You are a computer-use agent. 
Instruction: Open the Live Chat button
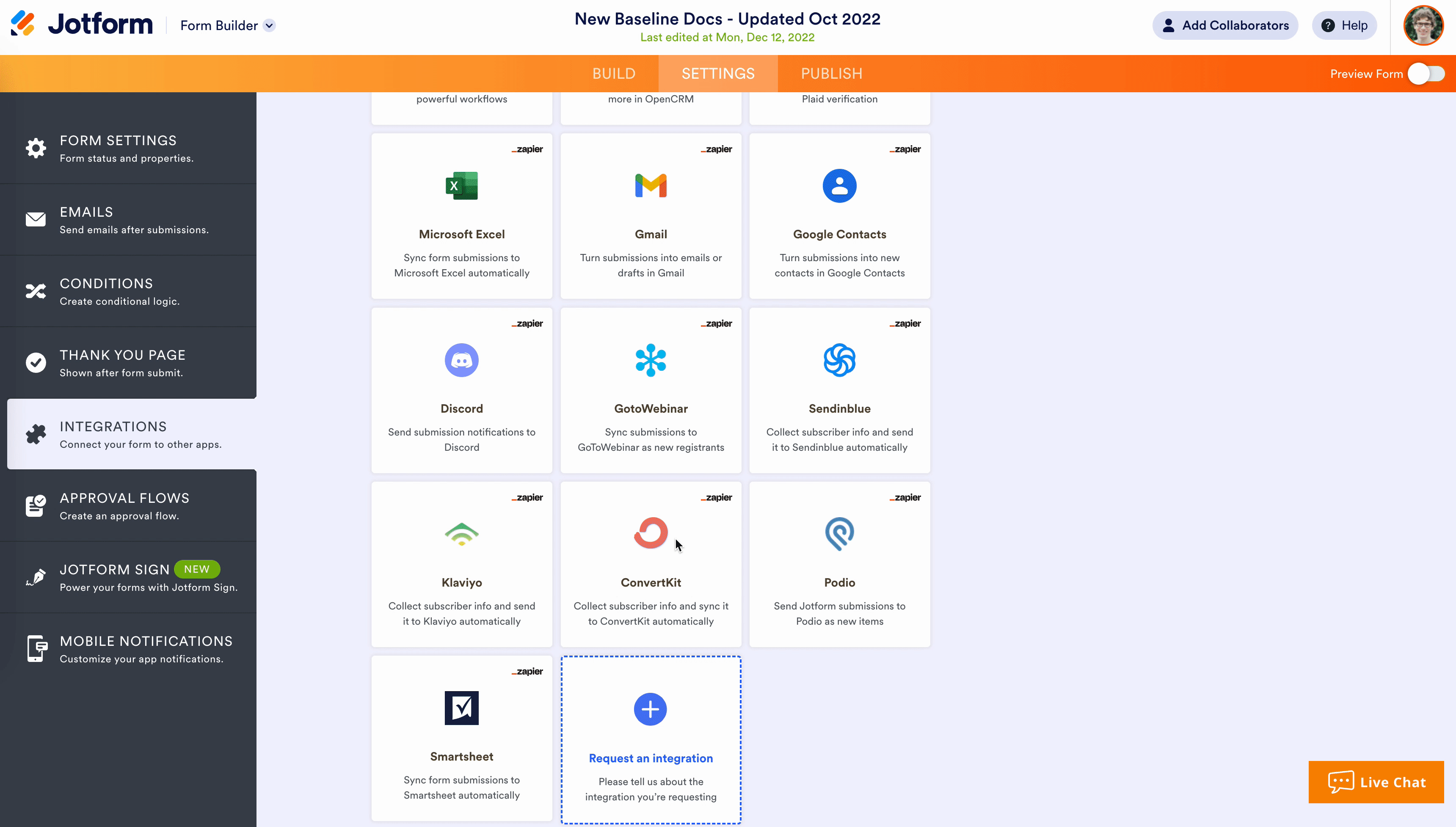pos(1376,782)
